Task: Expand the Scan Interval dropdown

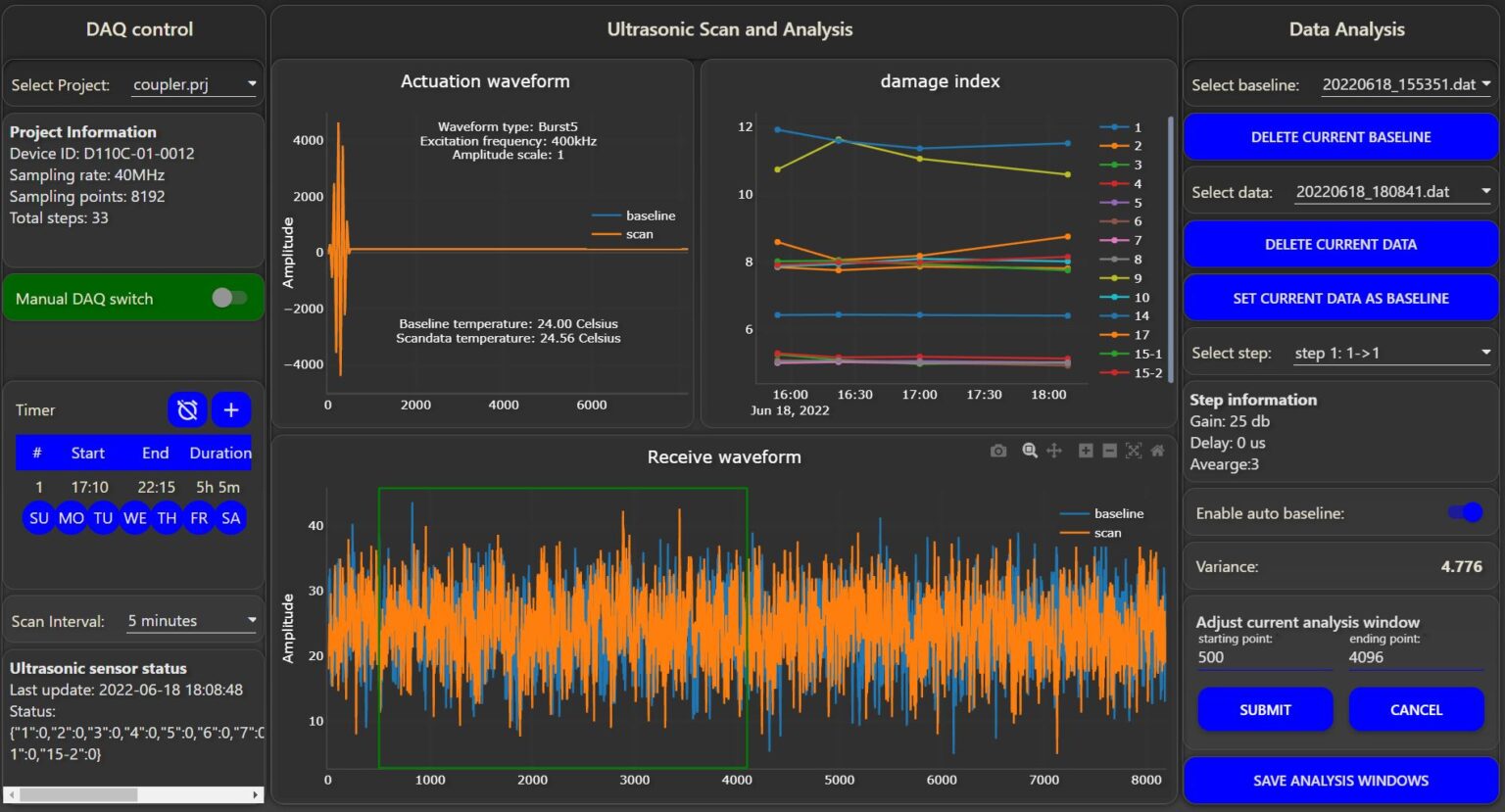Action: point(191,620)
